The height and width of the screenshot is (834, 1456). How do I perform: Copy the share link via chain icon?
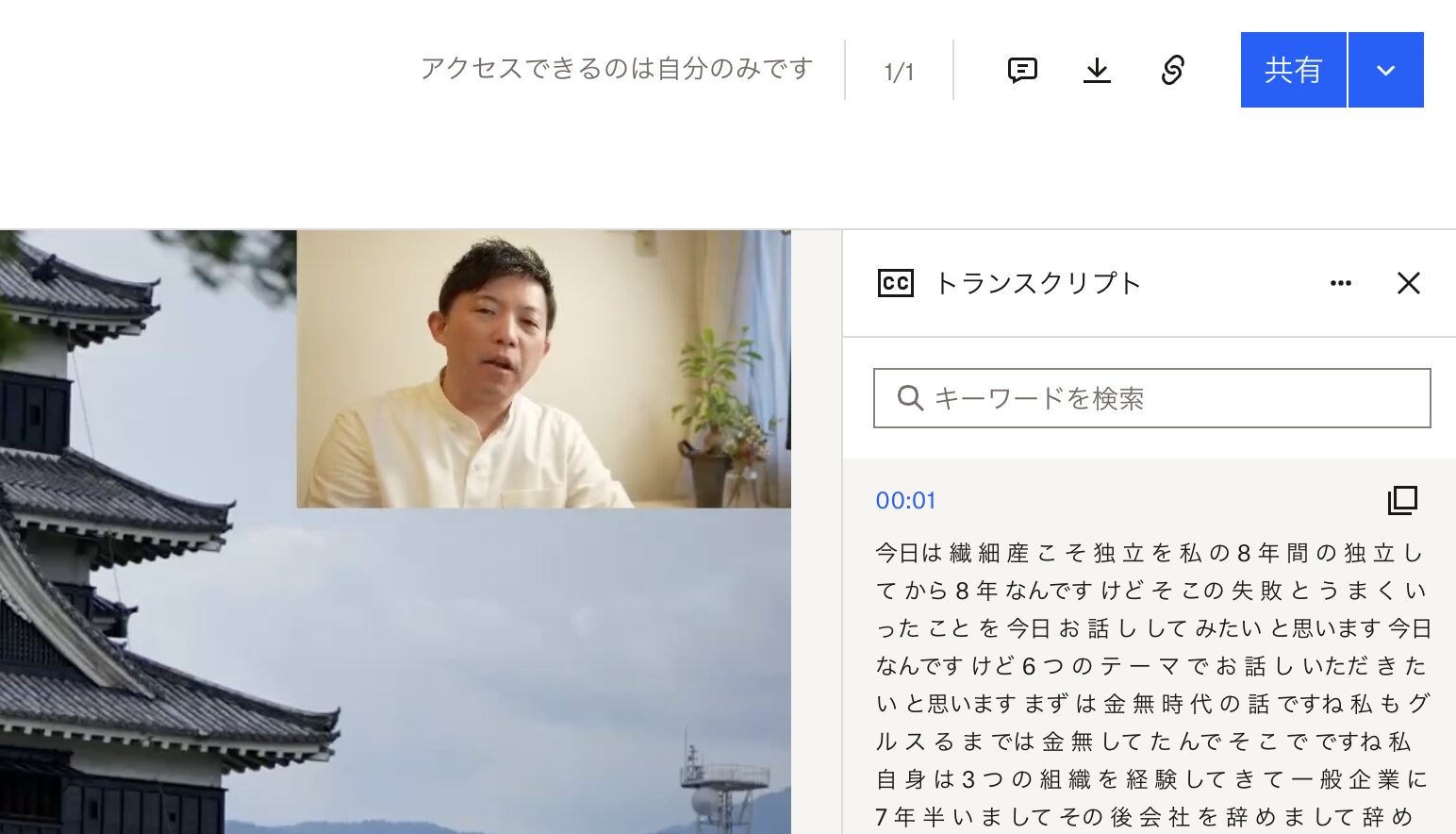(x=1172, y=70)
